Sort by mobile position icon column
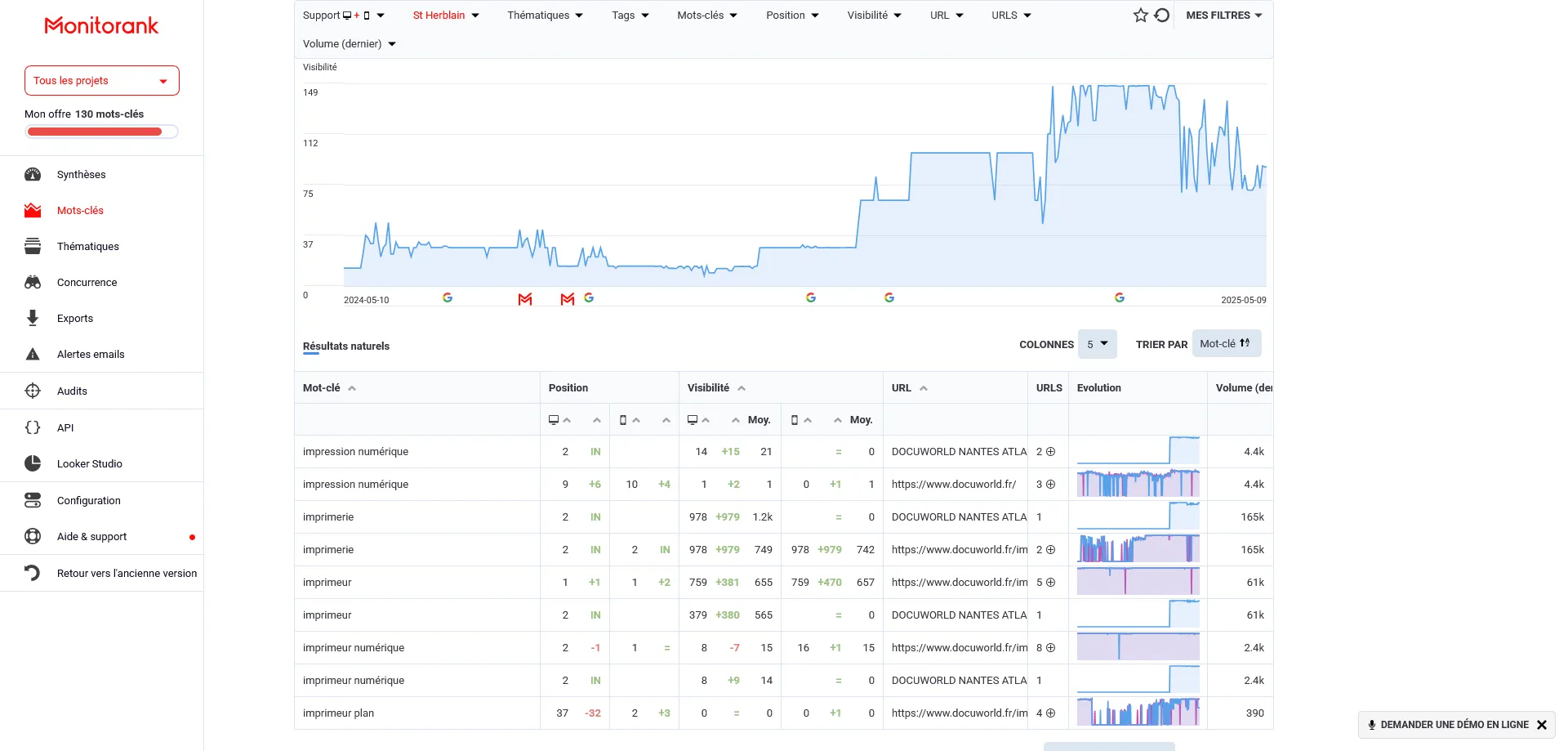Screen dimensions: 1568x751 click(629, 420)
